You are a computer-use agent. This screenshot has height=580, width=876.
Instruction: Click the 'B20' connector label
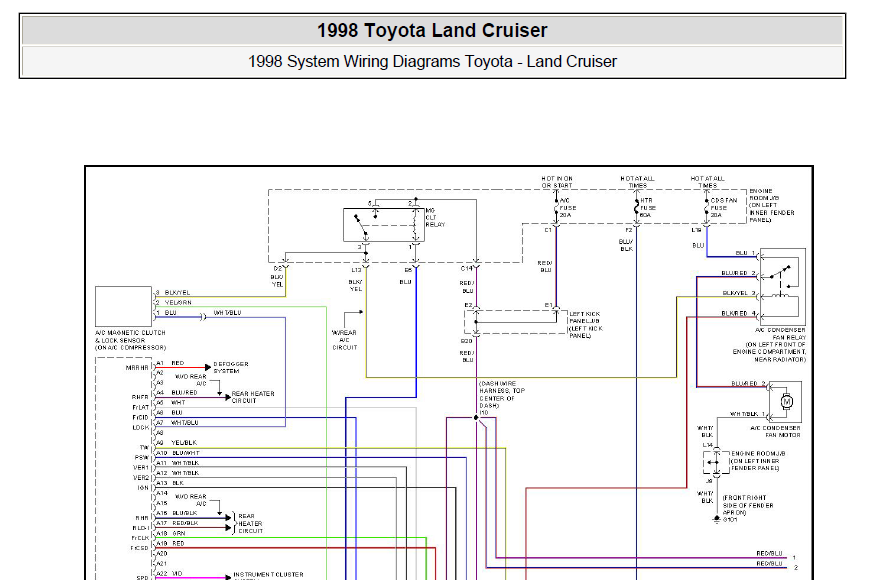pyautogui.click(x=466, y=341)
